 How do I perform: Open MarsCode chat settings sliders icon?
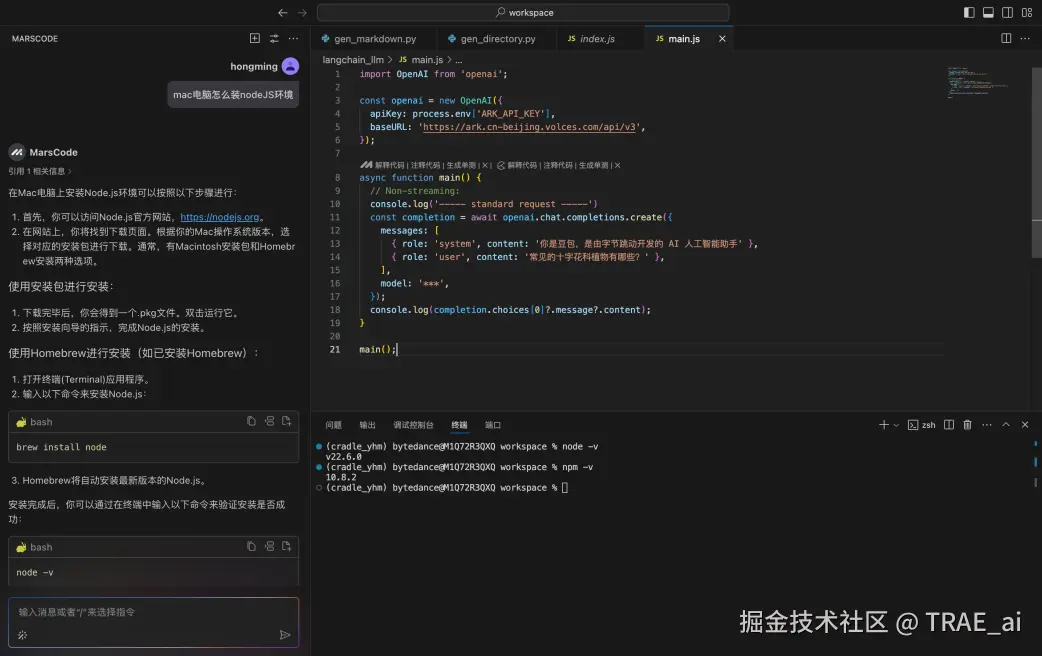point(274,39)
